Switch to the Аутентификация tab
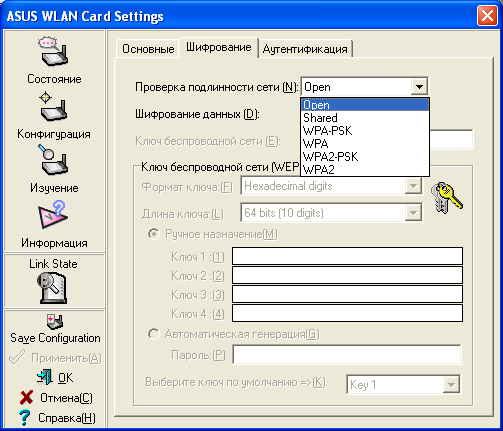 click(x=305, y=49)
